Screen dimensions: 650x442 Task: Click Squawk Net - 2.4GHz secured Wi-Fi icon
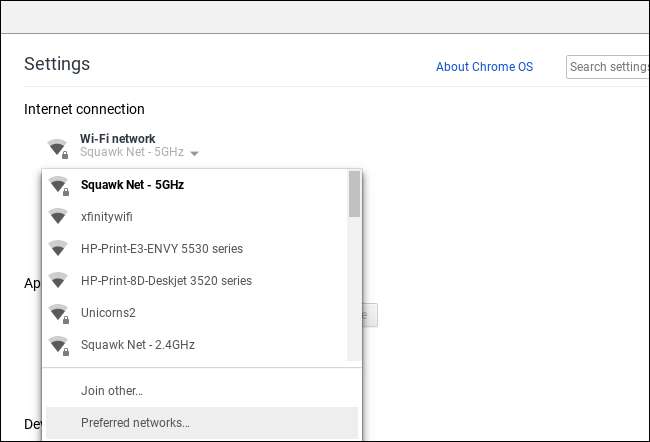(x=58, y=345)
